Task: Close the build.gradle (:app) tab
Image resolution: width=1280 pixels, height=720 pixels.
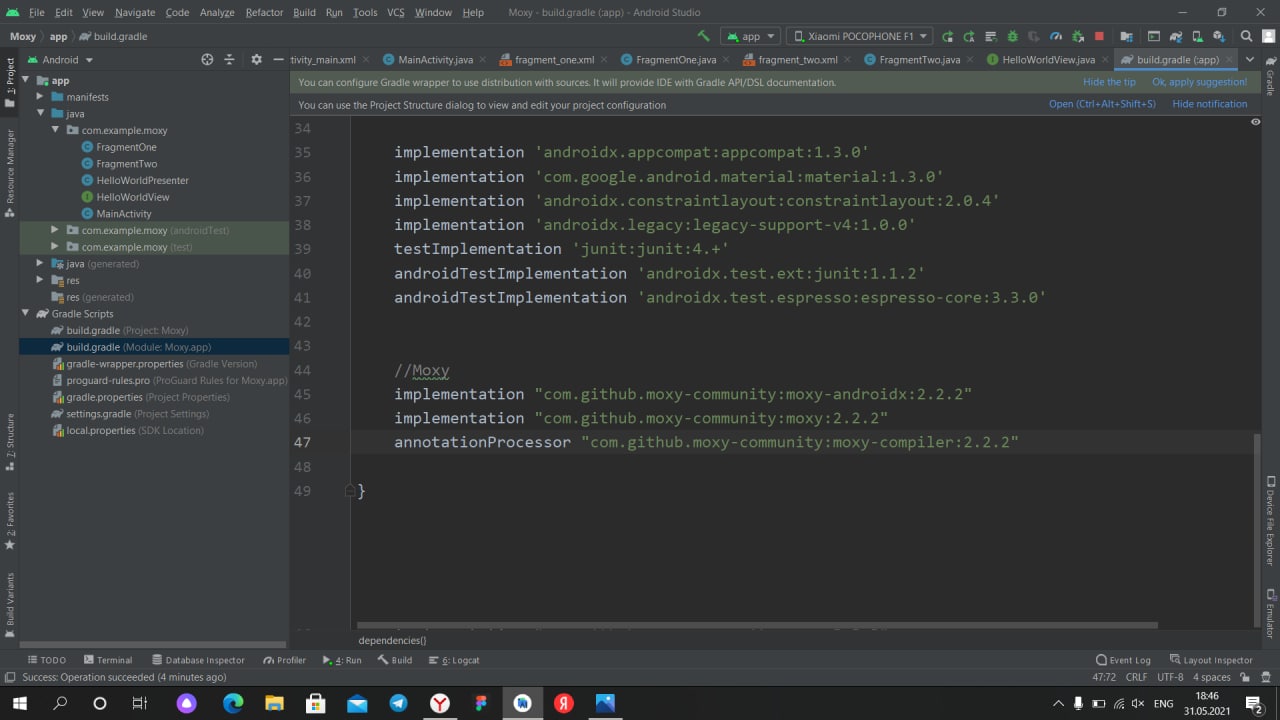Action: 1229,60
